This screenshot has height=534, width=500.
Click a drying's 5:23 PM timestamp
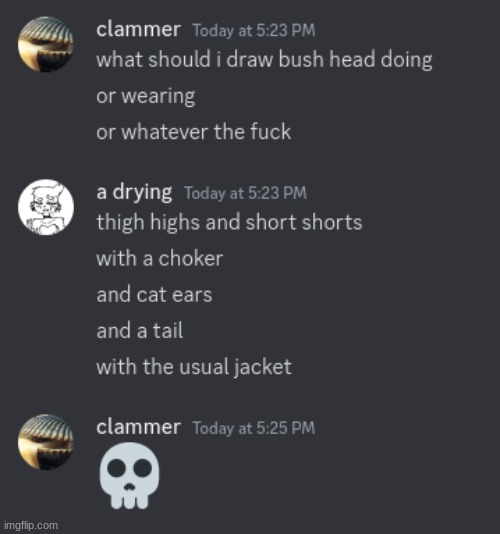(246, 193)
